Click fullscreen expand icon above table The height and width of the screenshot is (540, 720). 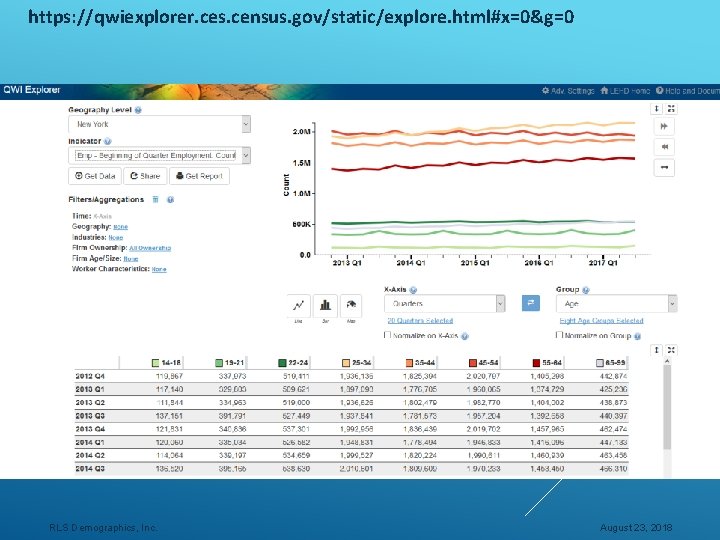click(x=671, y=350)
